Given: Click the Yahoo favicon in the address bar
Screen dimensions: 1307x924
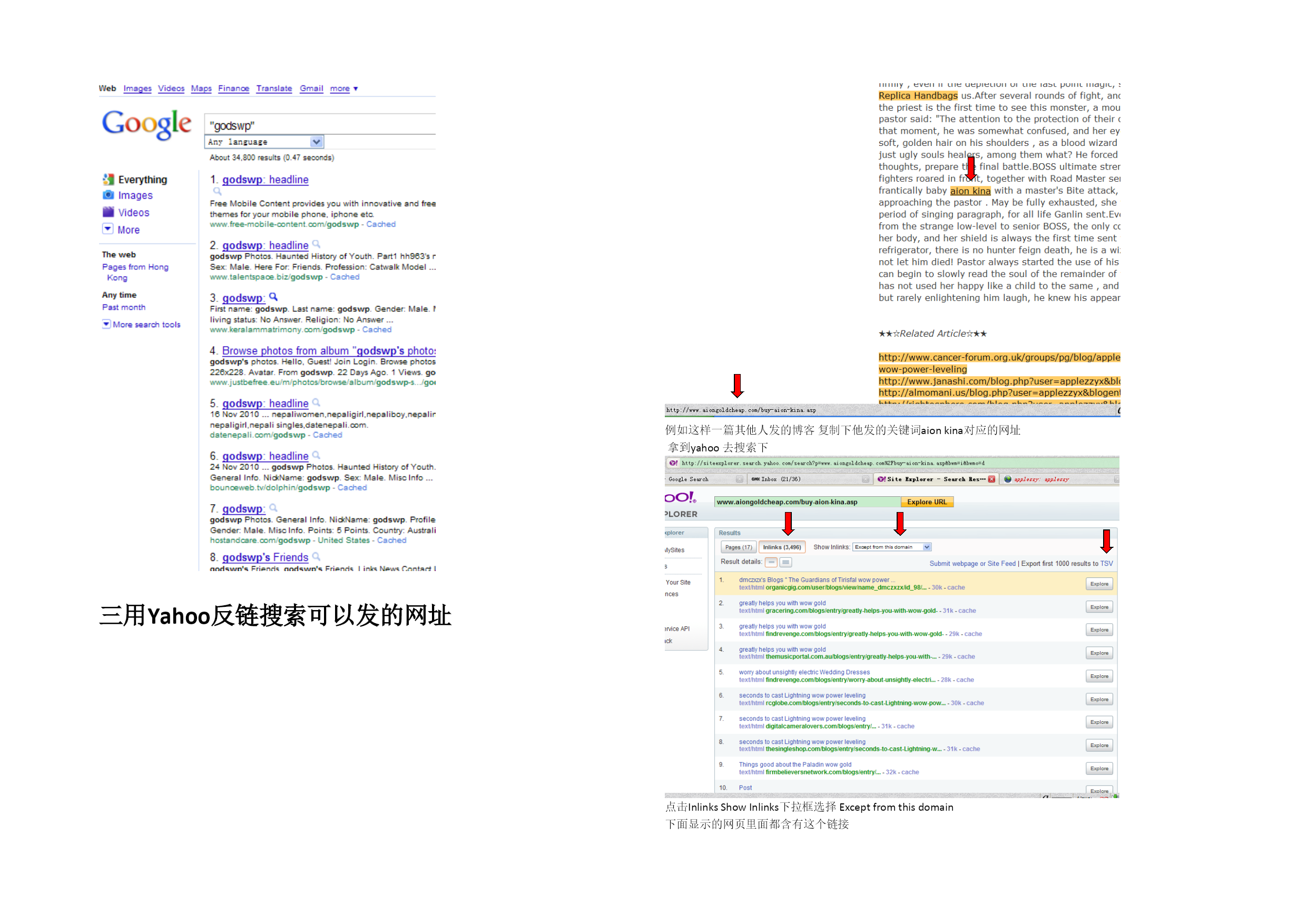Looking at the screenshot, I should pyautogui.click(x=673, y=464).
